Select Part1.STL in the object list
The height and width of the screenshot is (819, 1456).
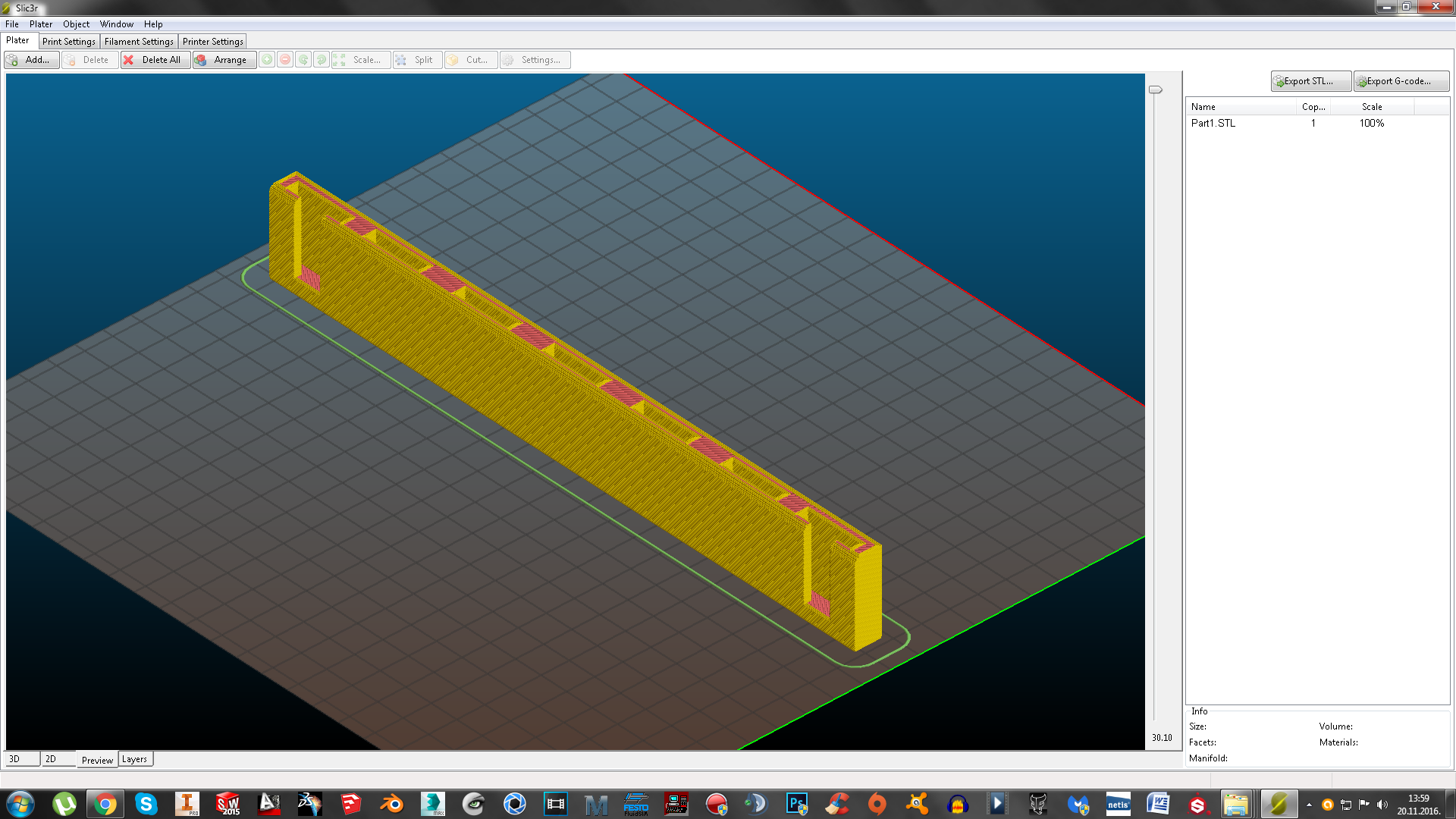[x=1213, y=123]
